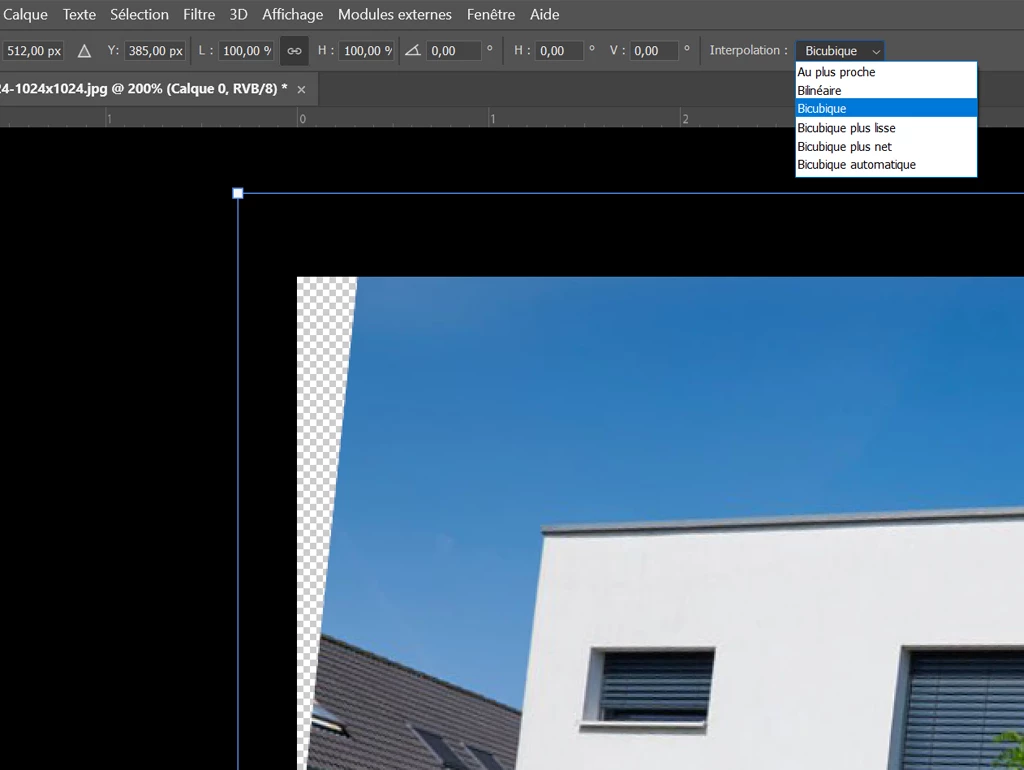Open the Aide menu
This screenshot has width=1024, height=770.
click(545, 14)
